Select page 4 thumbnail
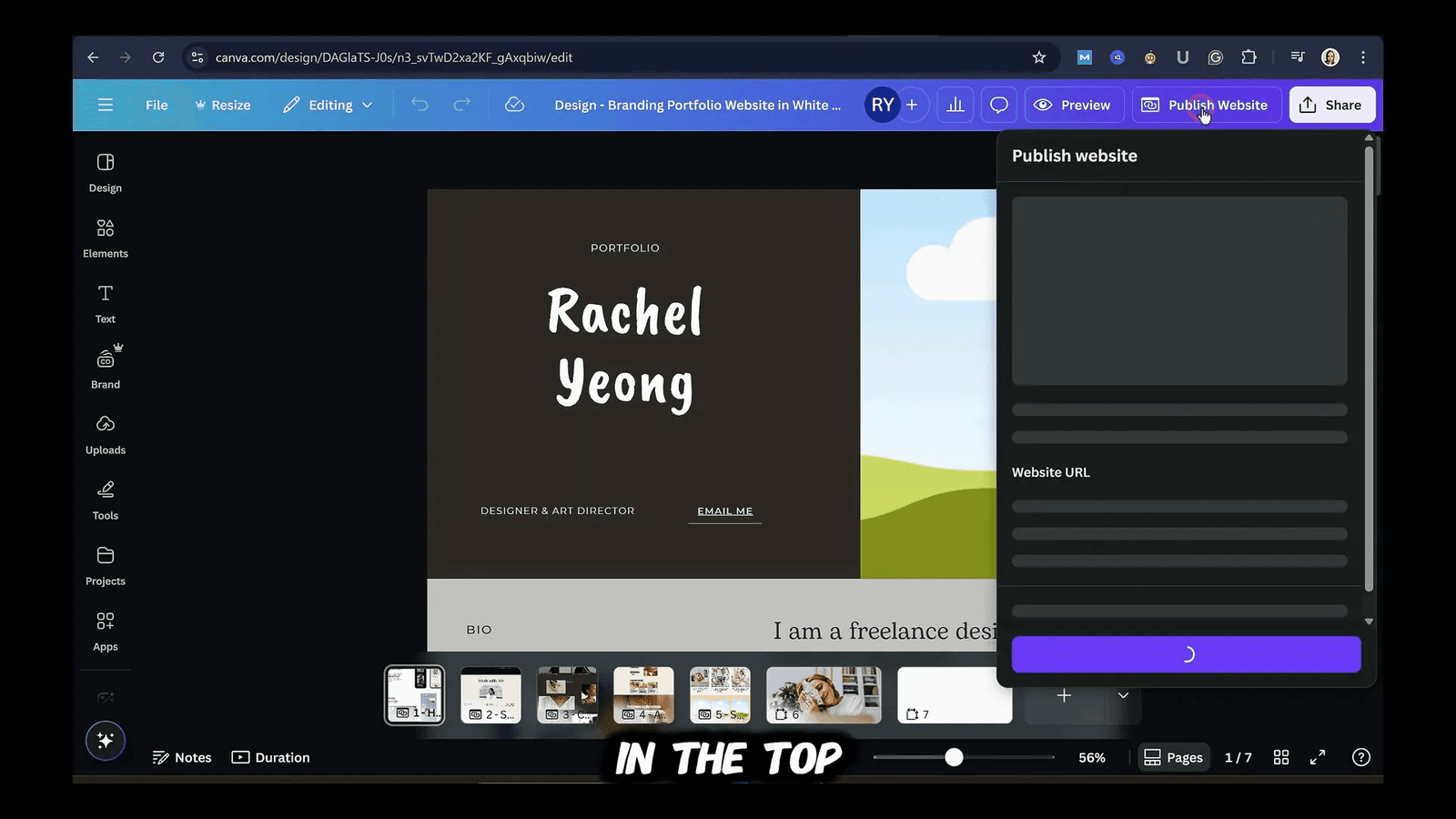The image size is (1456, 819). (x=643, y=695)
